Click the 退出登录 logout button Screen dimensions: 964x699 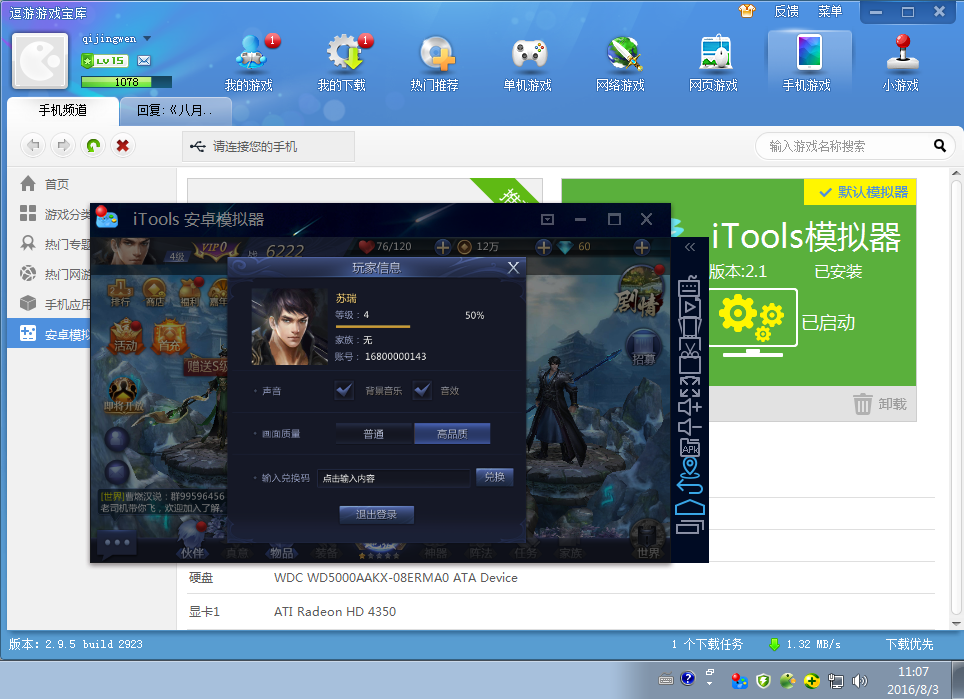click(376, 515)
